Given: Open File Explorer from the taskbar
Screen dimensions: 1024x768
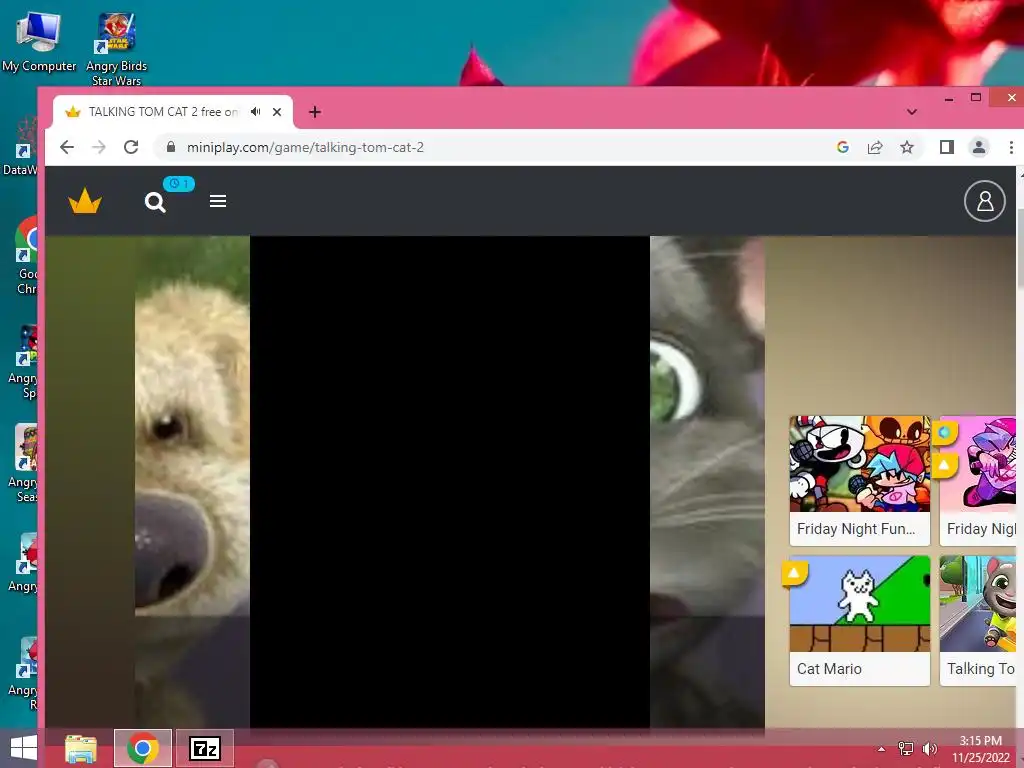Looking at the screenshot, I should [81, 748].
